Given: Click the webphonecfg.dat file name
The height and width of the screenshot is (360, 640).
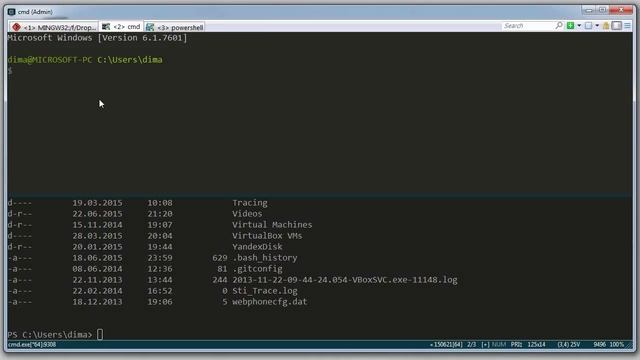Looking at the screenshot, I should point(270,302).
